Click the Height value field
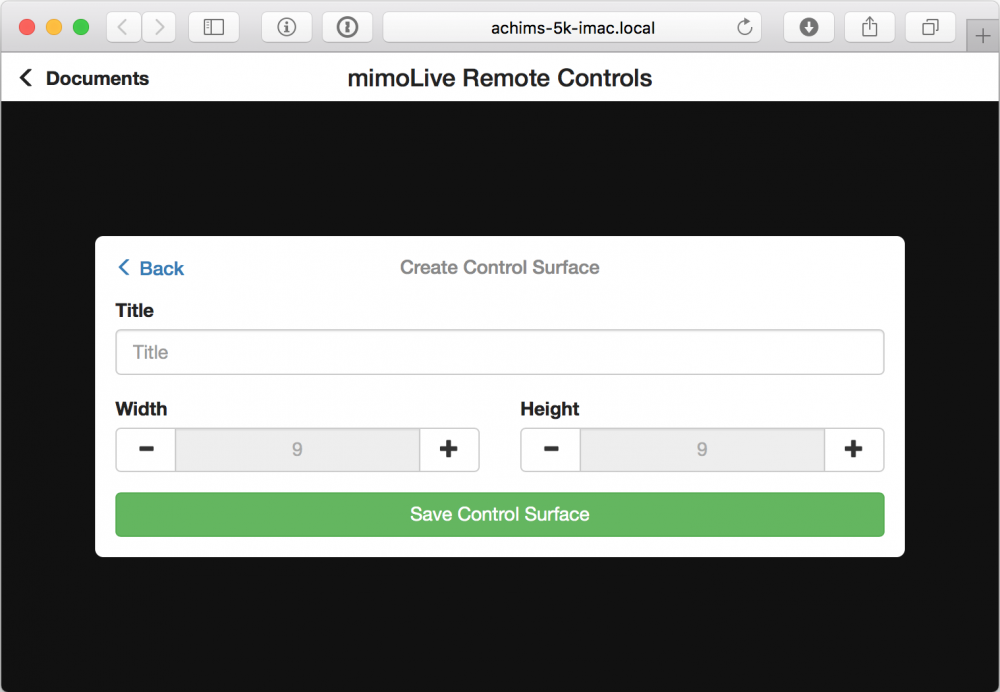This screenshot has height=692, width=1000. coord(702,450)
